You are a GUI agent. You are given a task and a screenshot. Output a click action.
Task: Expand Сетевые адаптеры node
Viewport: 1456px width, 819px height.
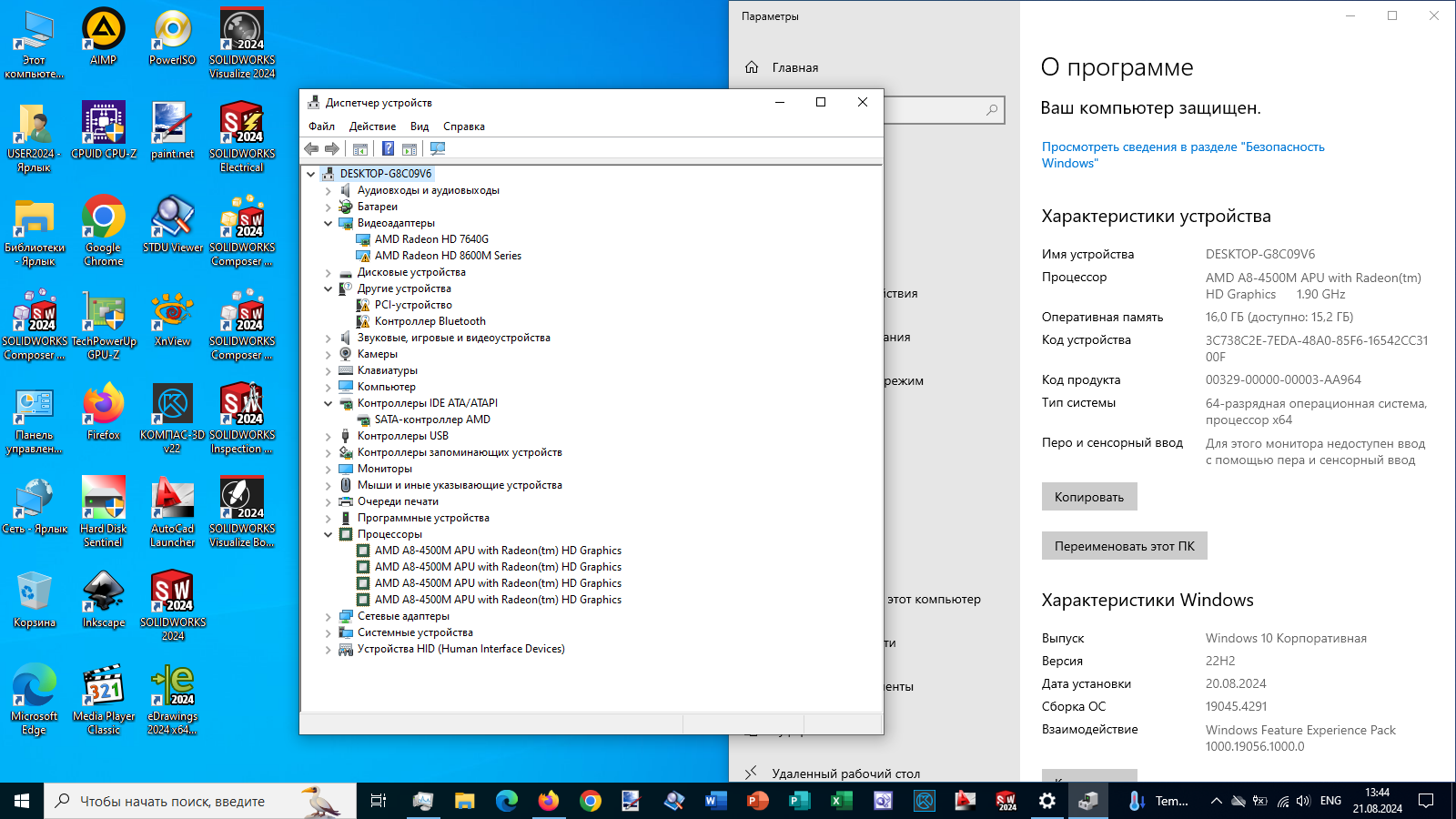[x=329, y=616]
